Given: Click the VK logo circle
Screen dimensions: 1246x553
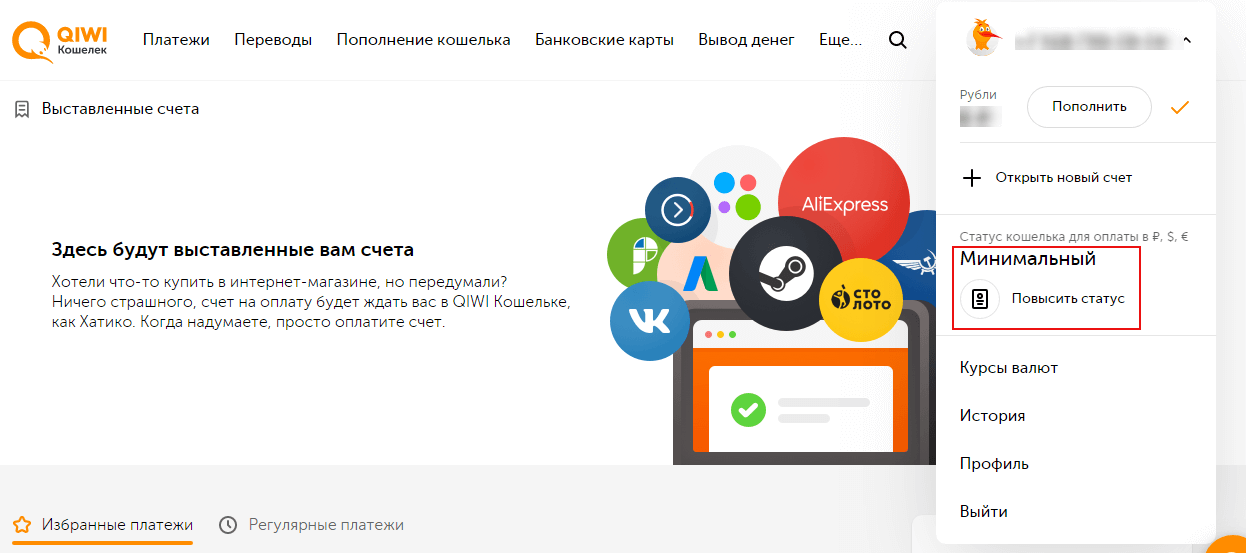Looking at the screenshot, I should click(650, 321).
